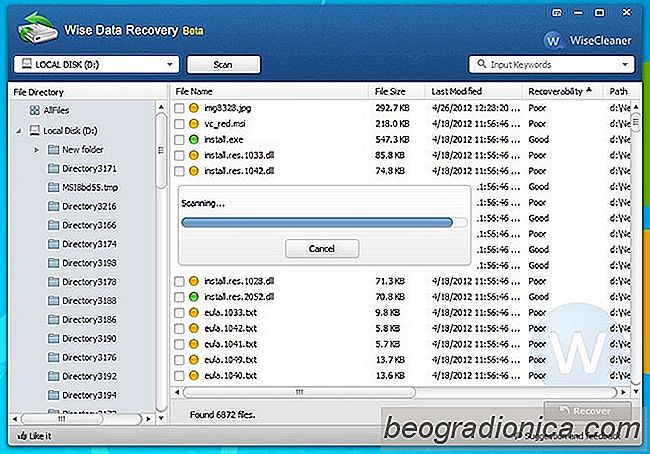Check the box for img8328.jpg

click(x=179, y=109)
